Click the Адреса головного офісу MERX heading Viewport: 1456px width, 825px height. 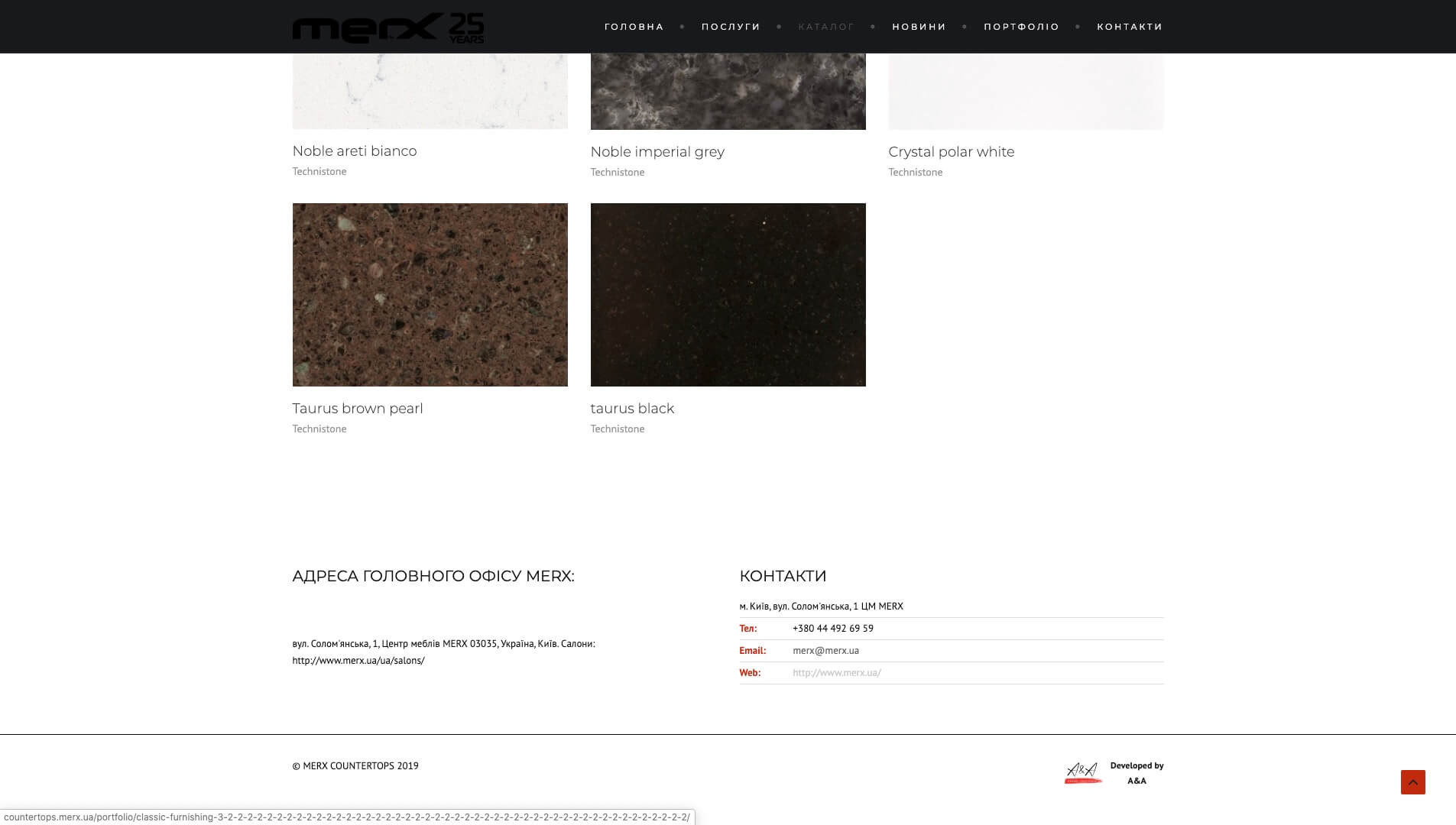433,576
